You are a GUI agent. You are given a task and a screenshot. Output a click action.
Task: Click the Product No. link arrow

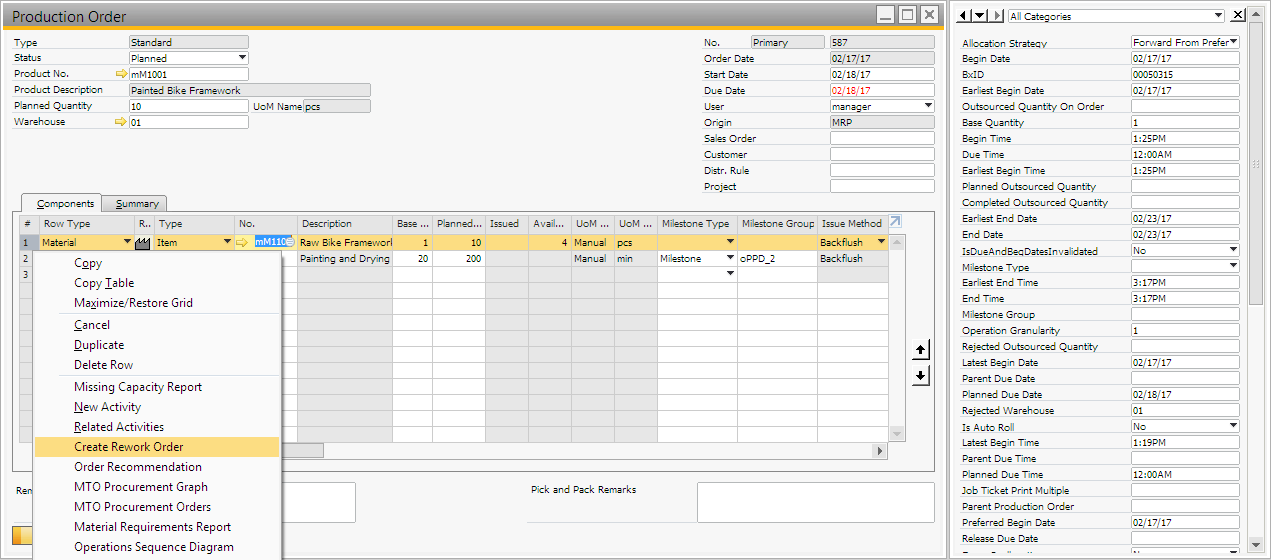click(x=122, y=74)
